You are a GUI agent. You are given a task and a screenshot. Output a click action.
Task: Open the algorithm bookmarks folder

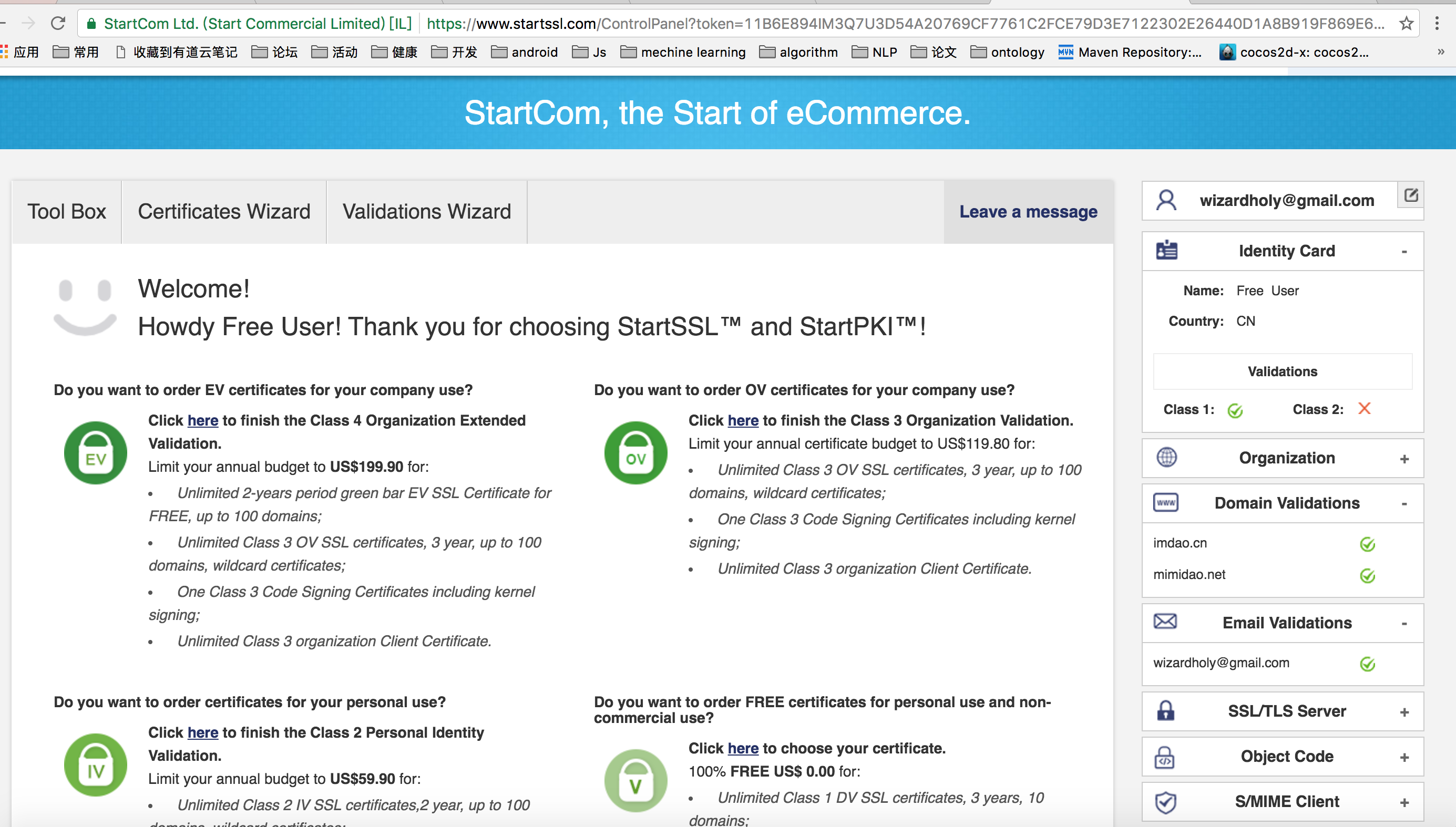(x=798, y=52)
